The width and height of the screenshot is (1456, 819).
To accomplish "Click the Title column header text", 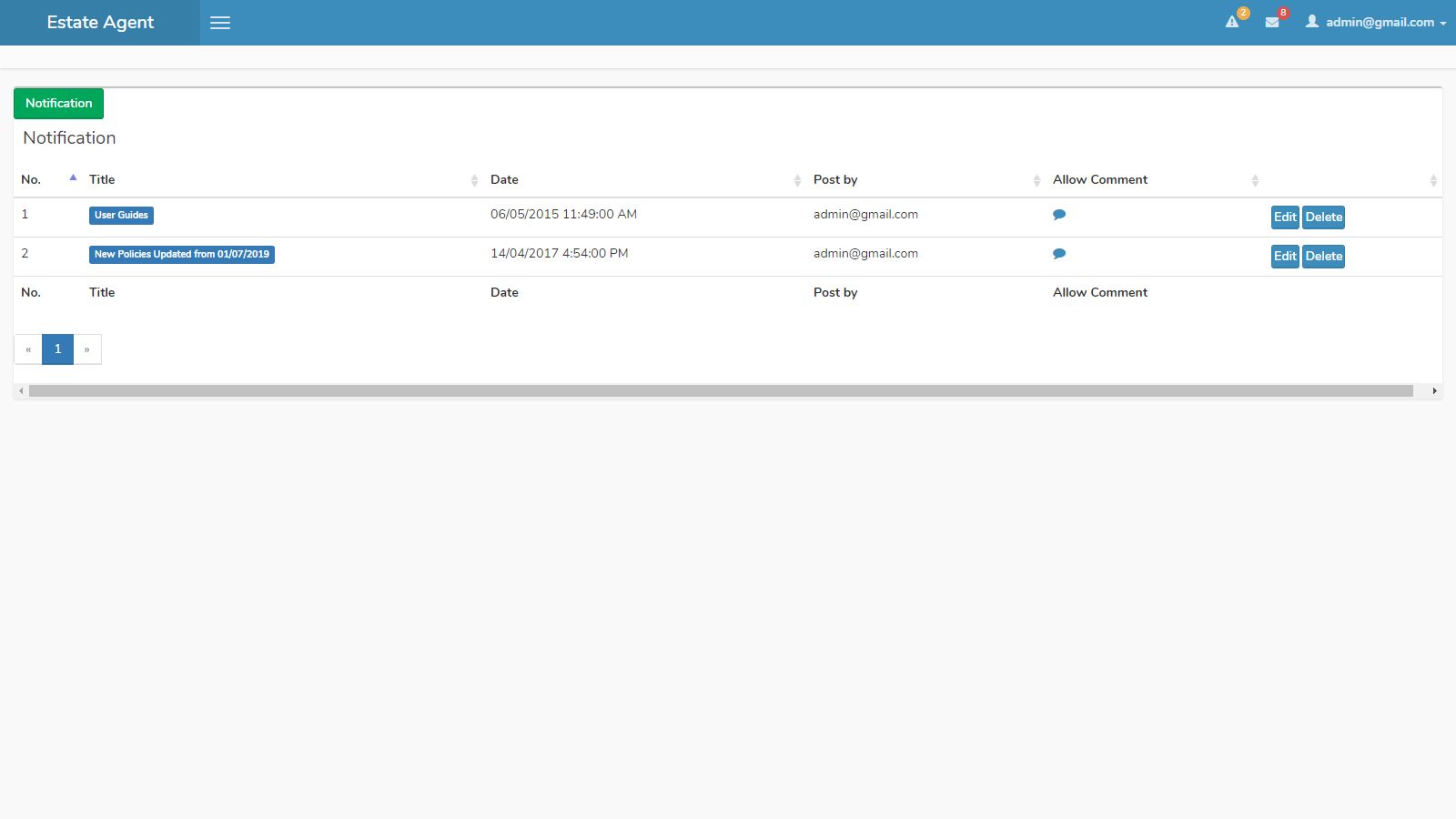I will point(102,180).
